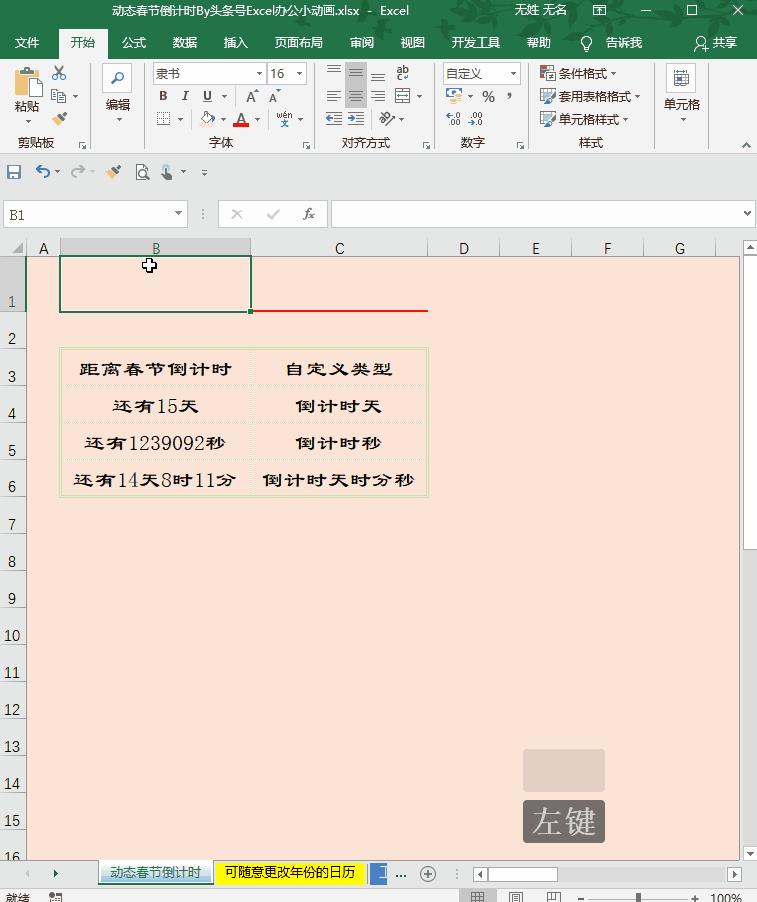Open Cell Styles dropdown

pyautogui.click(x=584, y=119)
